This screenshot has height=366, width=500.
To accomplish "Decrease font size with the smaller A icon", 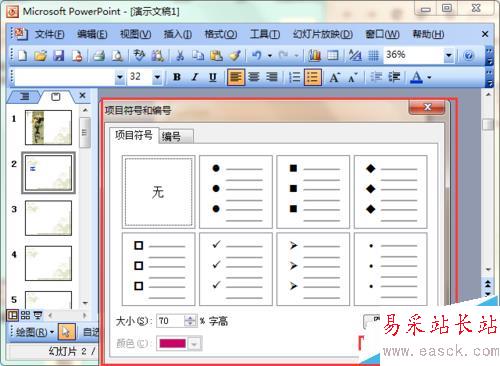I will pos(353,77).
